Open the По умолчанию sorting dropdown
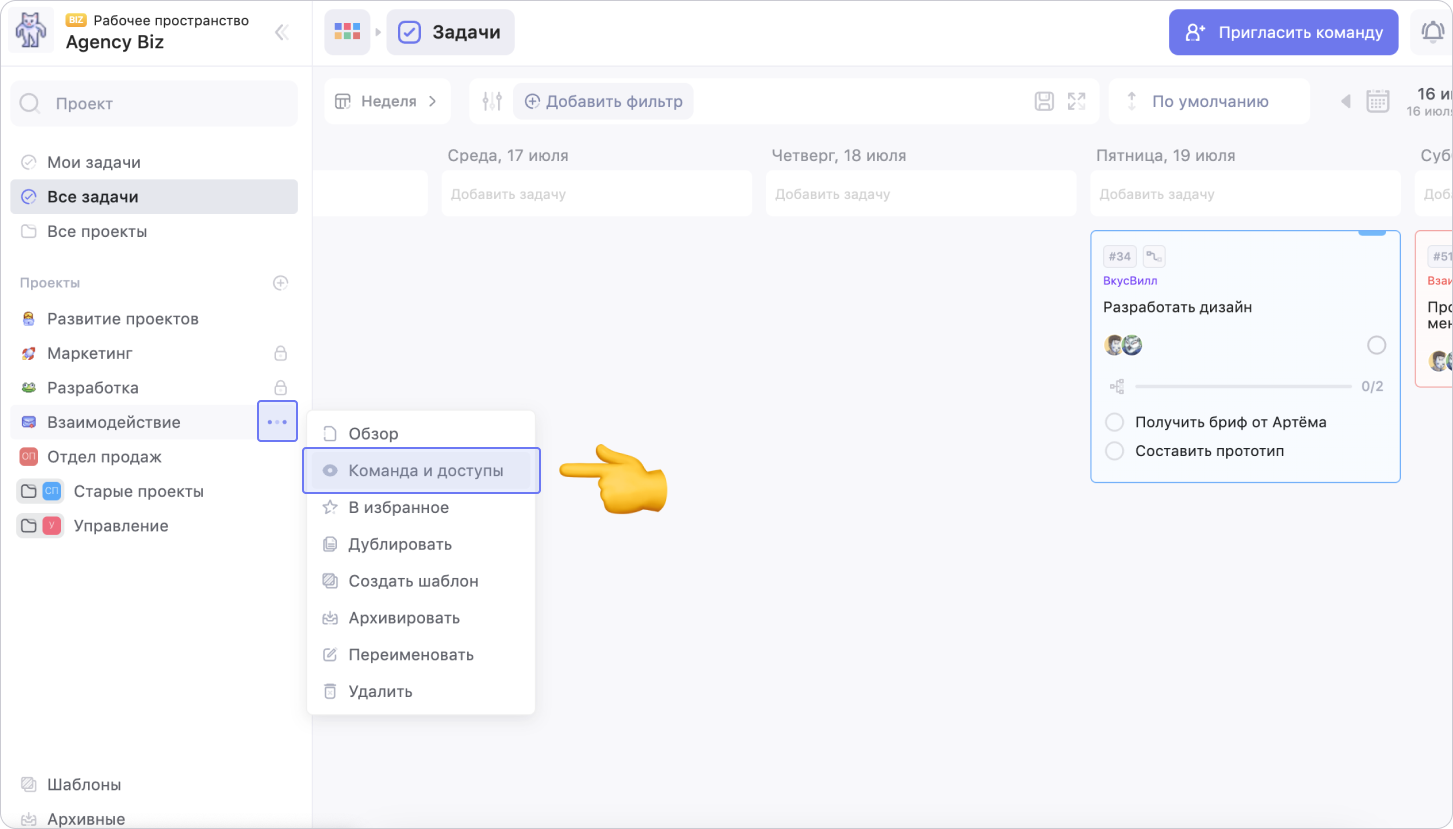 [x=1209, y=101]
